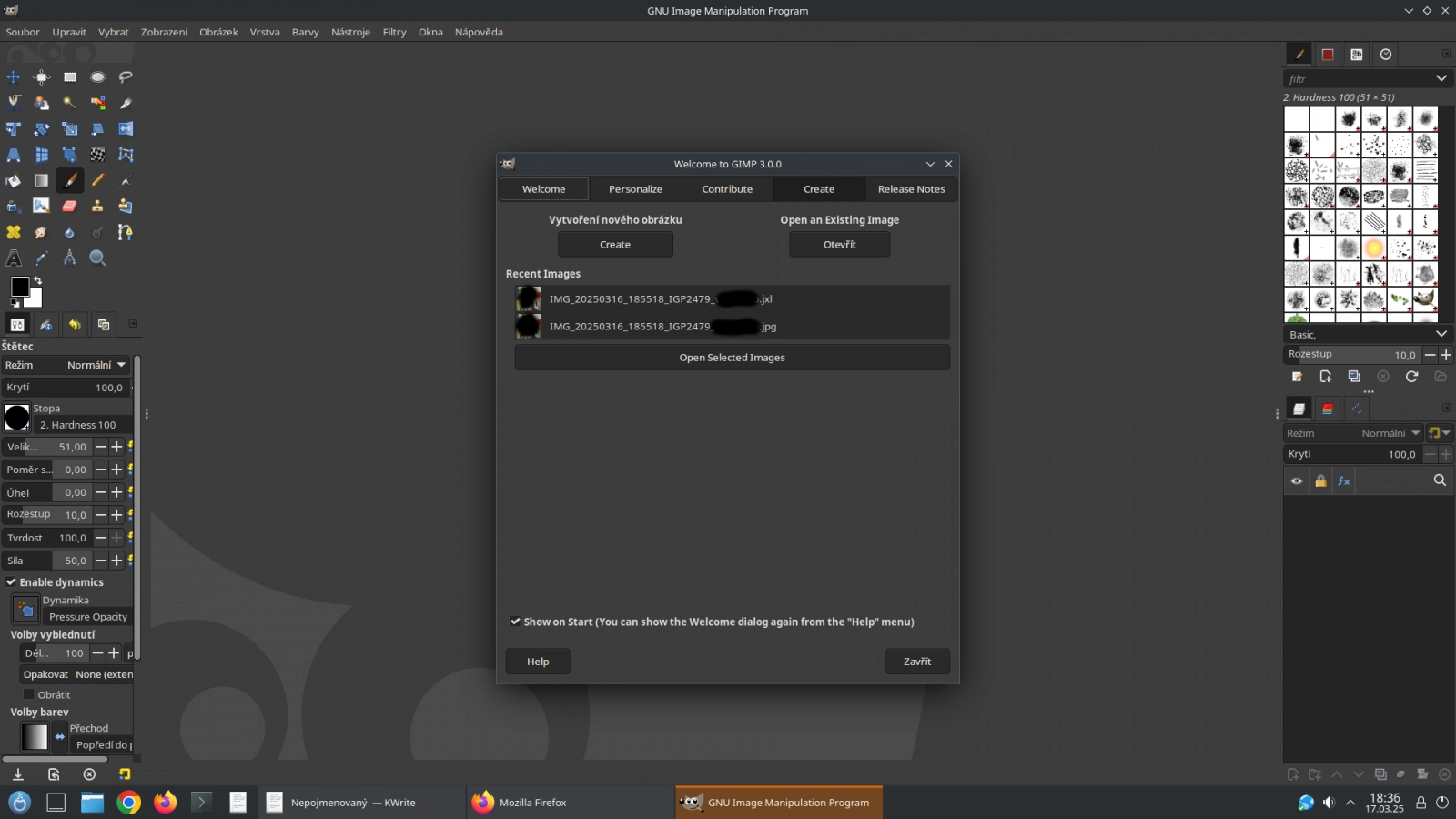Toggle the layer visibility eye icon
This screenshot has height=819, width=1456.
[1297, 481]
